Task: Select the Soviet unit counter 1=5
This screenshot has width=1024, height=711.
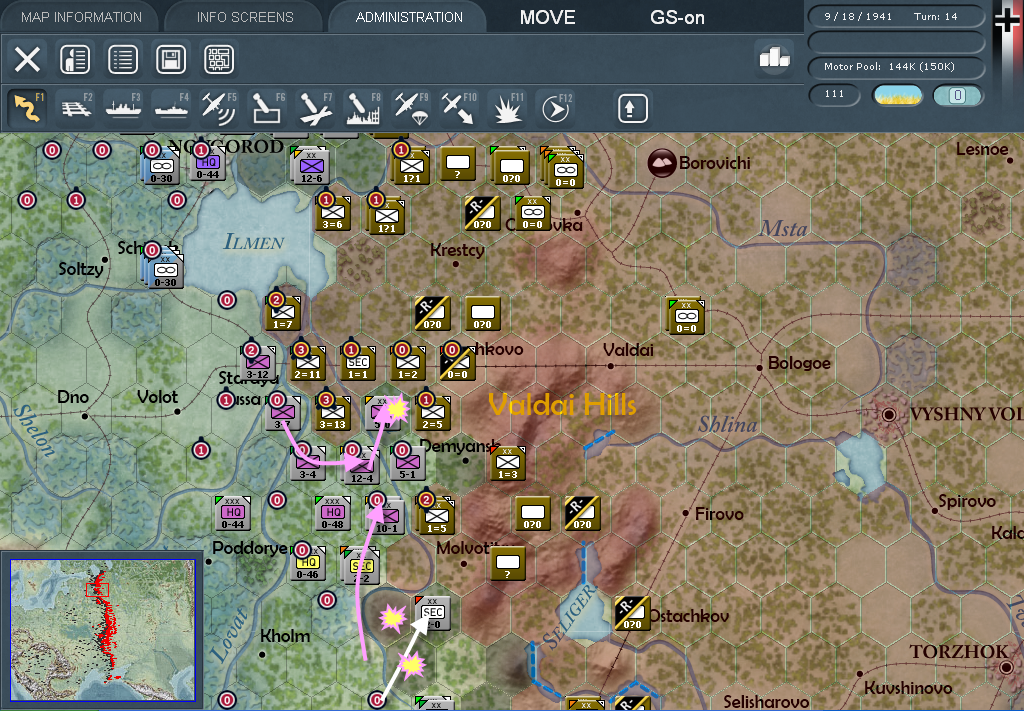Action: point(436,516)
